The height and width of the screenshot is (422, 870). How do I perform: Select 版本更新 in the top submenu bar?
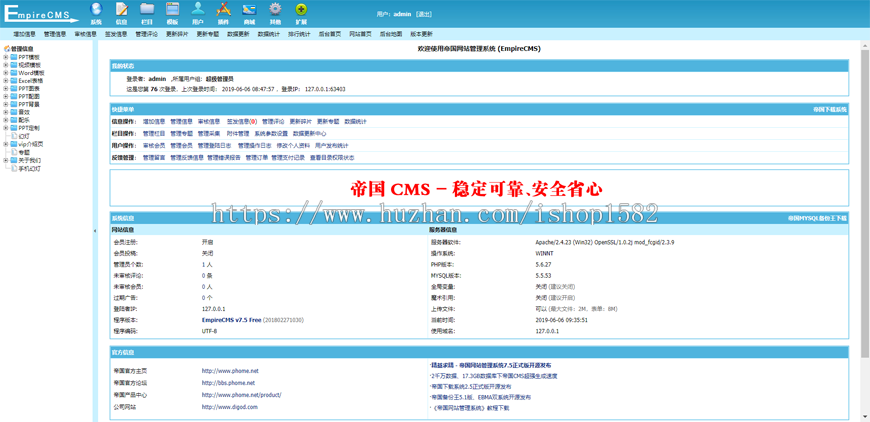pos(421,34)
